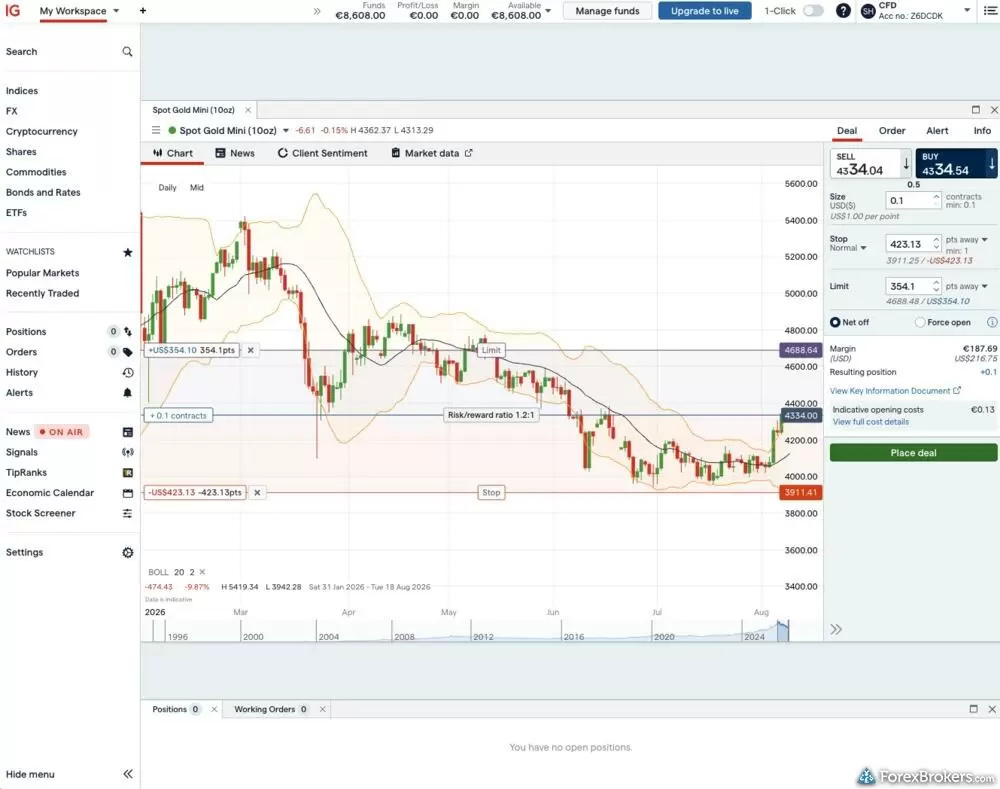Open the Stop Normal type dropdown
The width and height of the screenshot is (1000, 789).
pos(864,248)
